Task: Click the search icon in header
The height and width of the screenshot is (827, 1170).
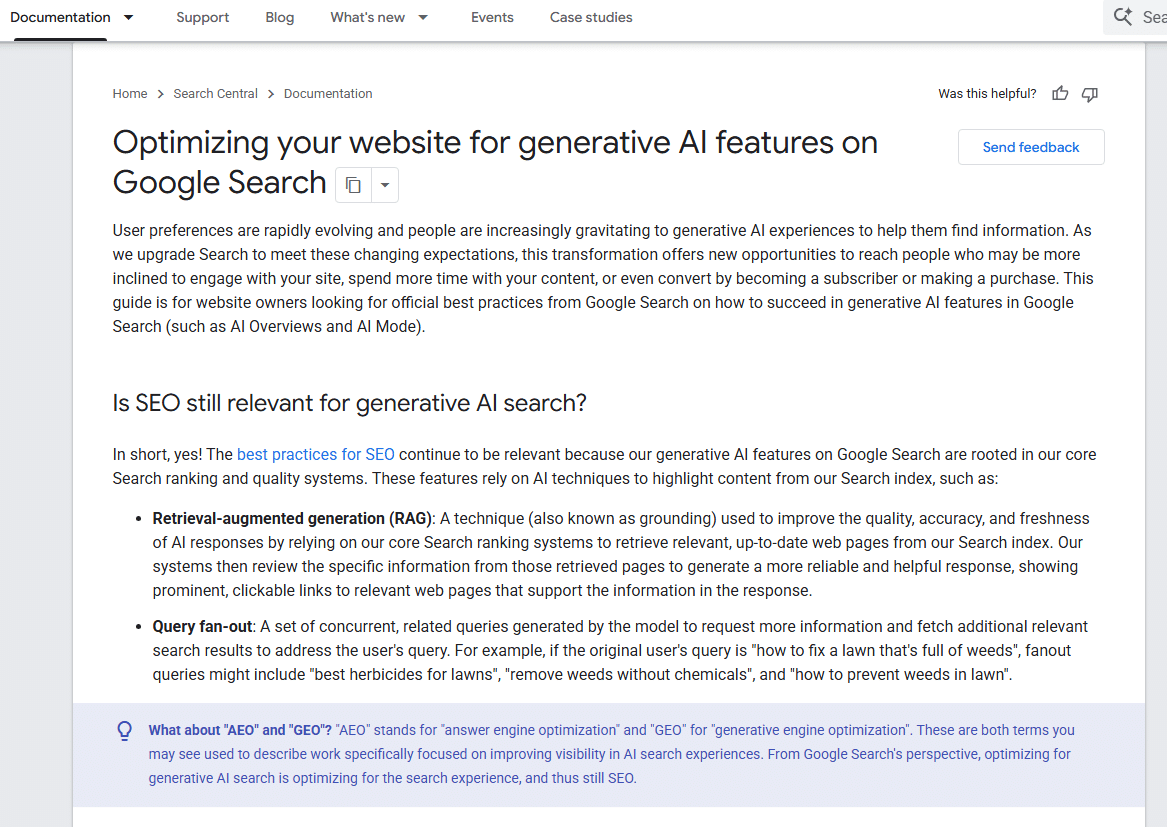Action: 1122,16
